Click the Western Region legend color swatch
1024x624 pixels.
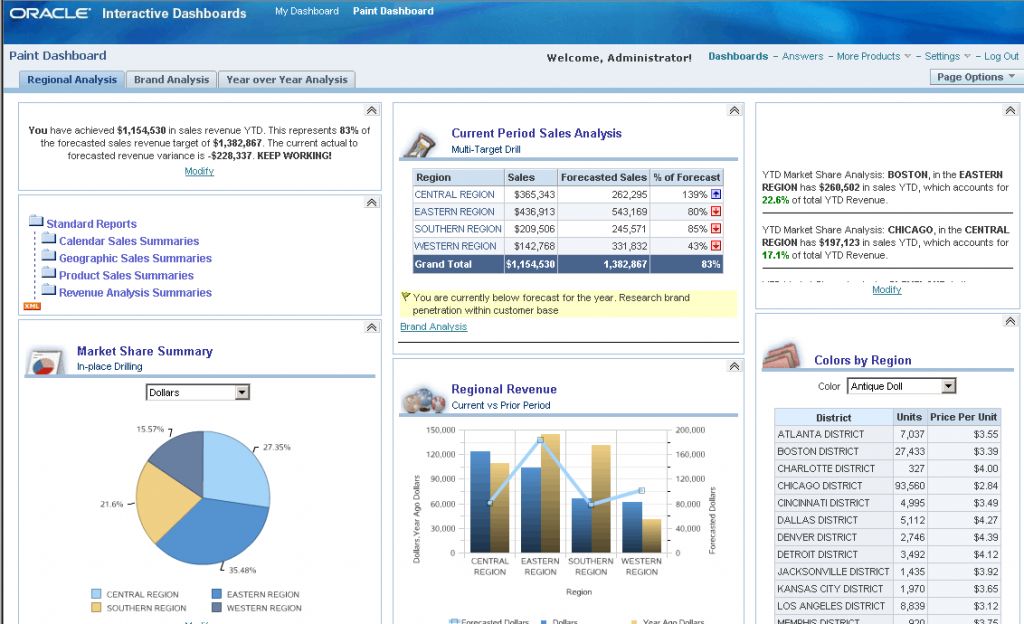[x=217, y=608]
